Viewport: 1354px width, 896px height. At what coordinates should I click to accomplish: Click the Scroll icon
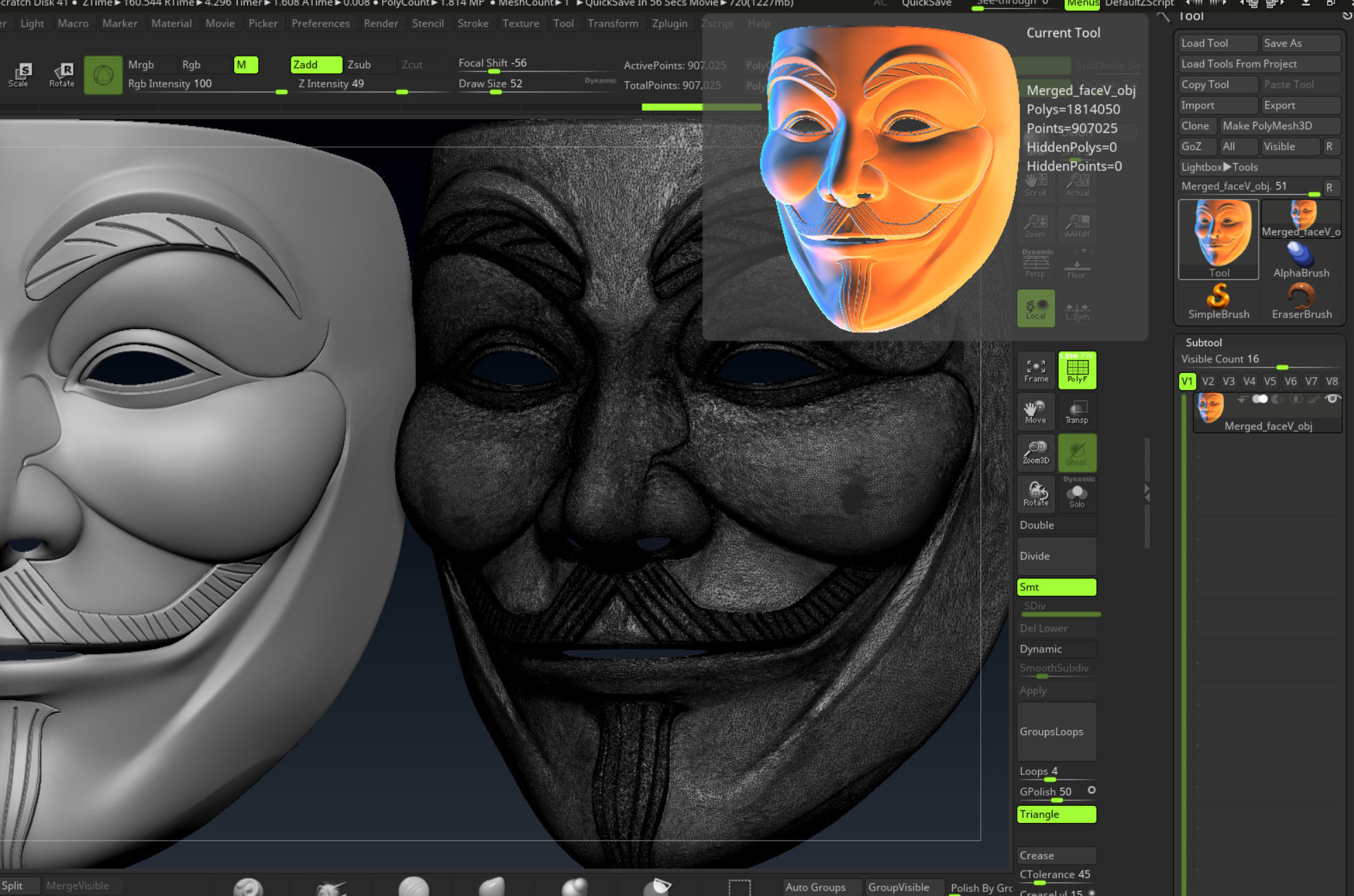[x=1035, y=184]
